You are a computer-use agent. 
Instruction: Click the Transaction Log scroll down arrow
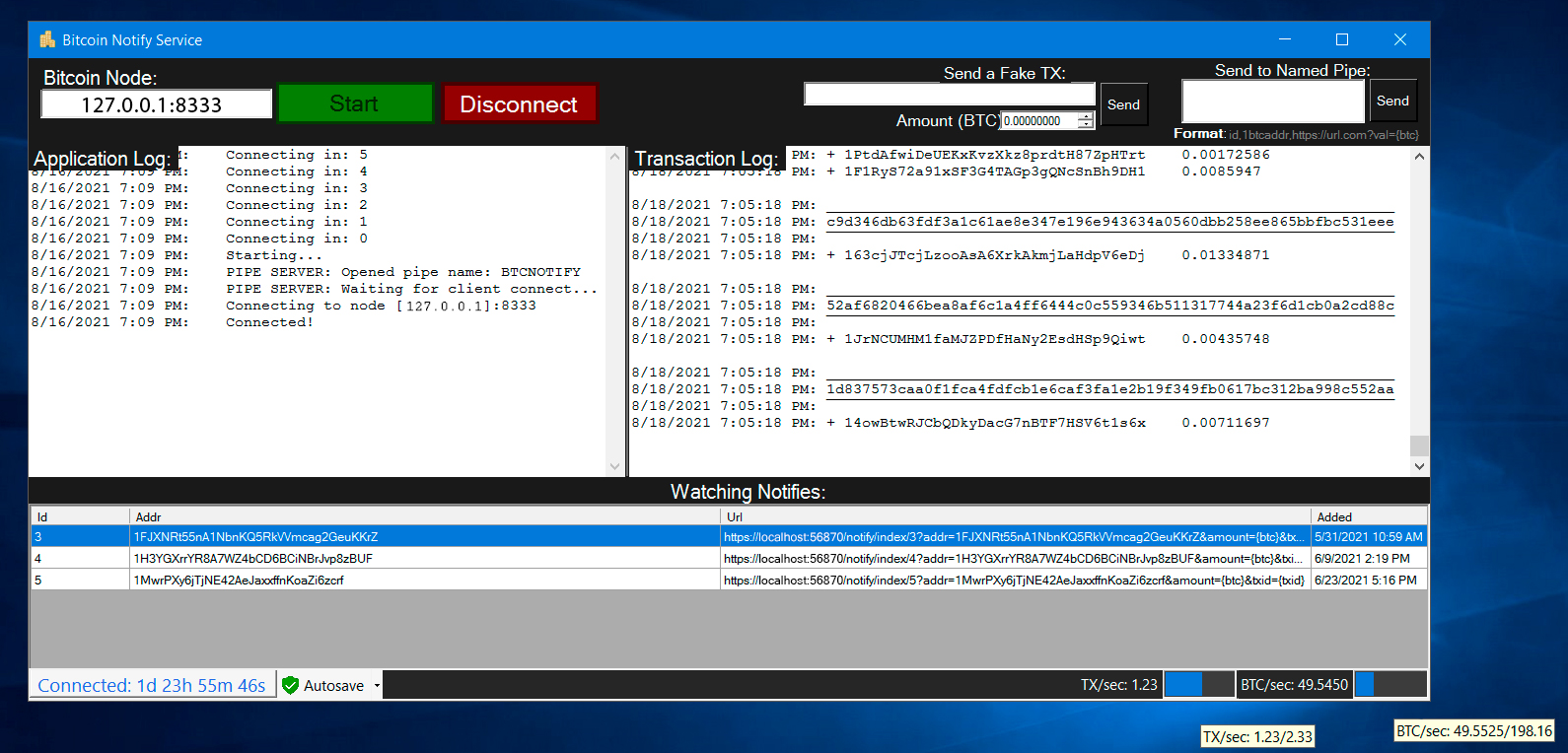[x=1419, y=466]
